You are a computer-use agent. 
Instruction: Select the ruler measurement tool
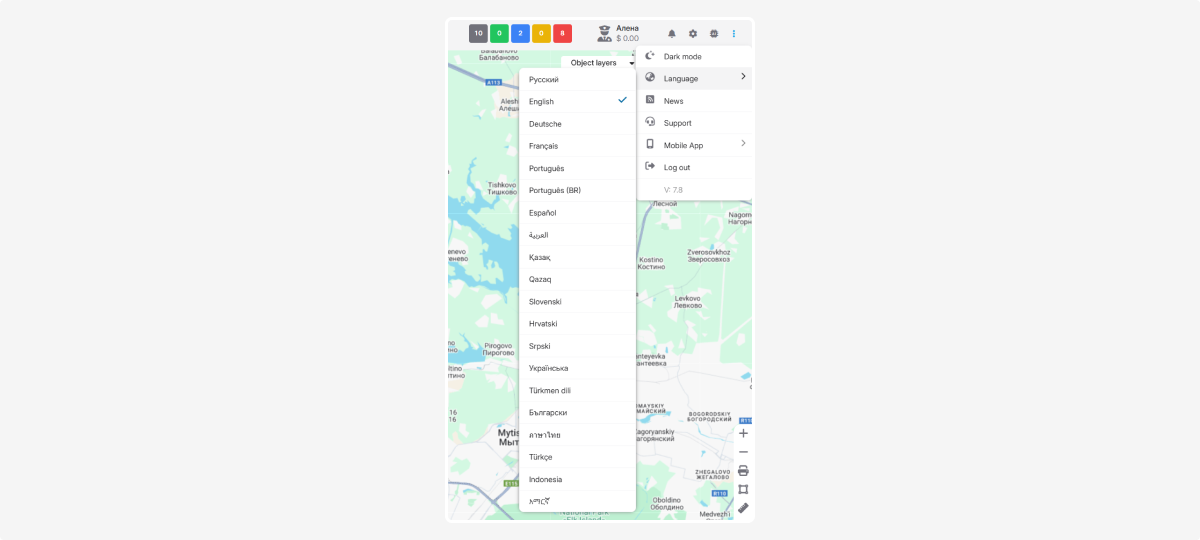pyautogui.click(x=743, y=508)
